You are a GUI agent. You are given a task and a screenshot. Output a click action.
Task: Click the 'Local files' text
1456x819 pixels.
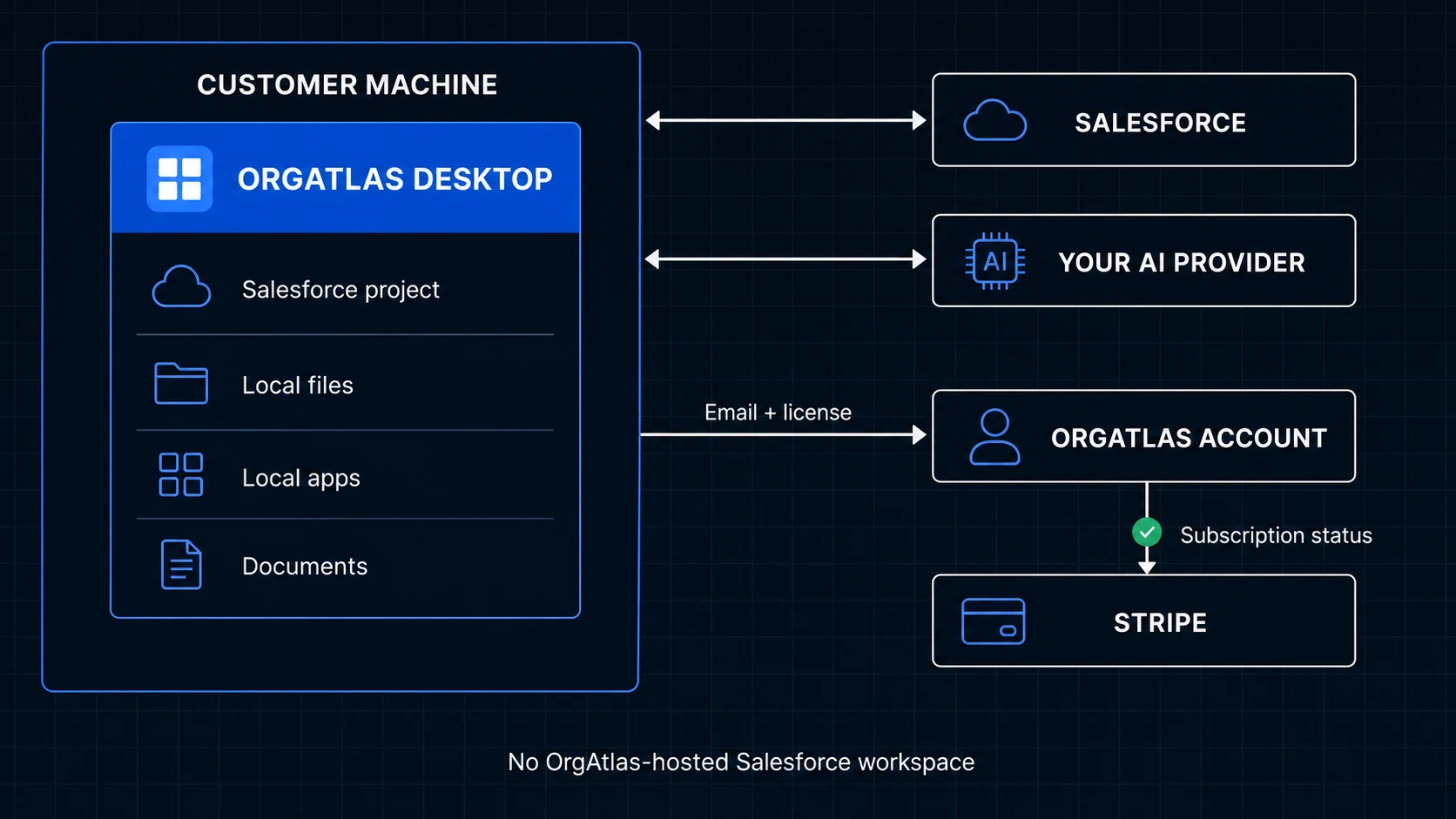pos(298,385)
